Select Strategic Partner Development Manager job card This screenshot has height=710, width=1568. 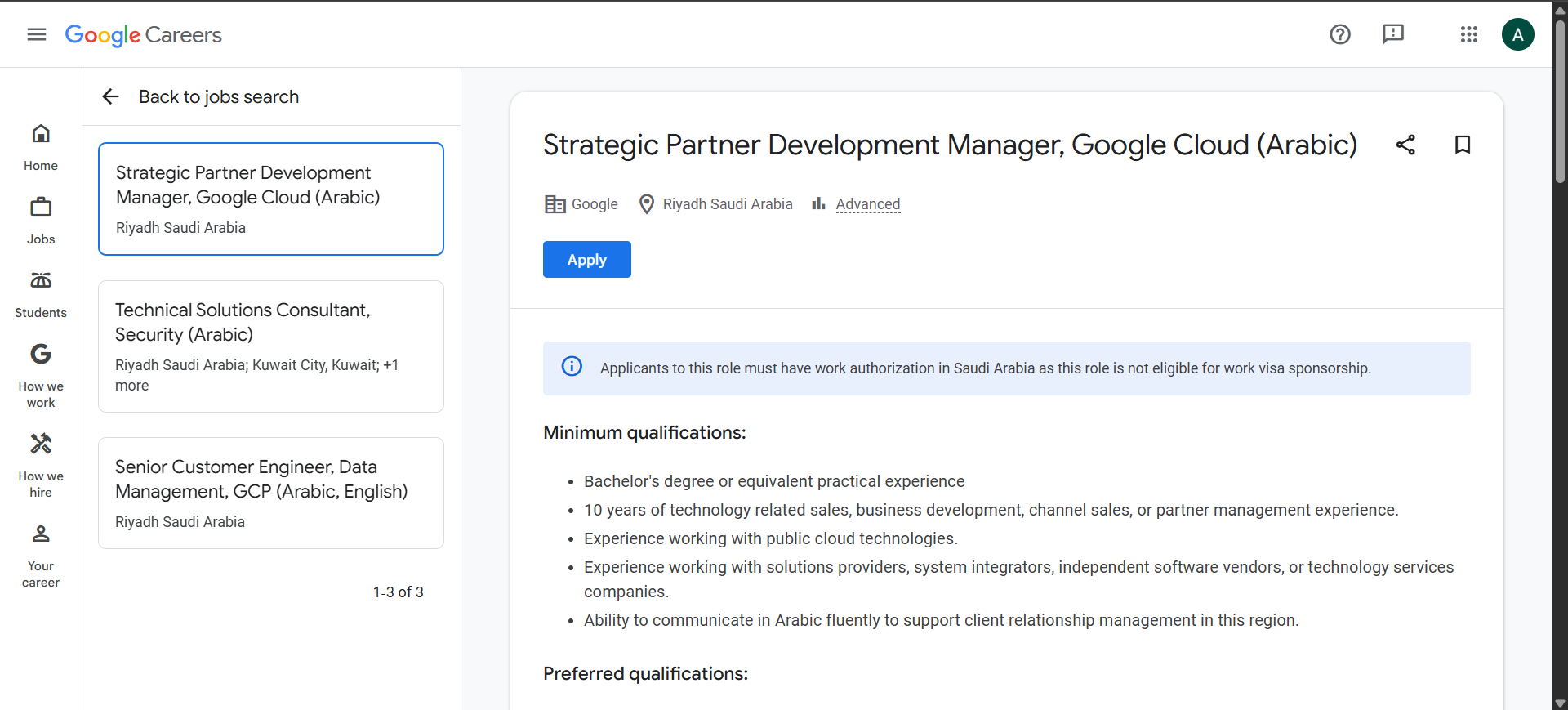tap(271, 199)
